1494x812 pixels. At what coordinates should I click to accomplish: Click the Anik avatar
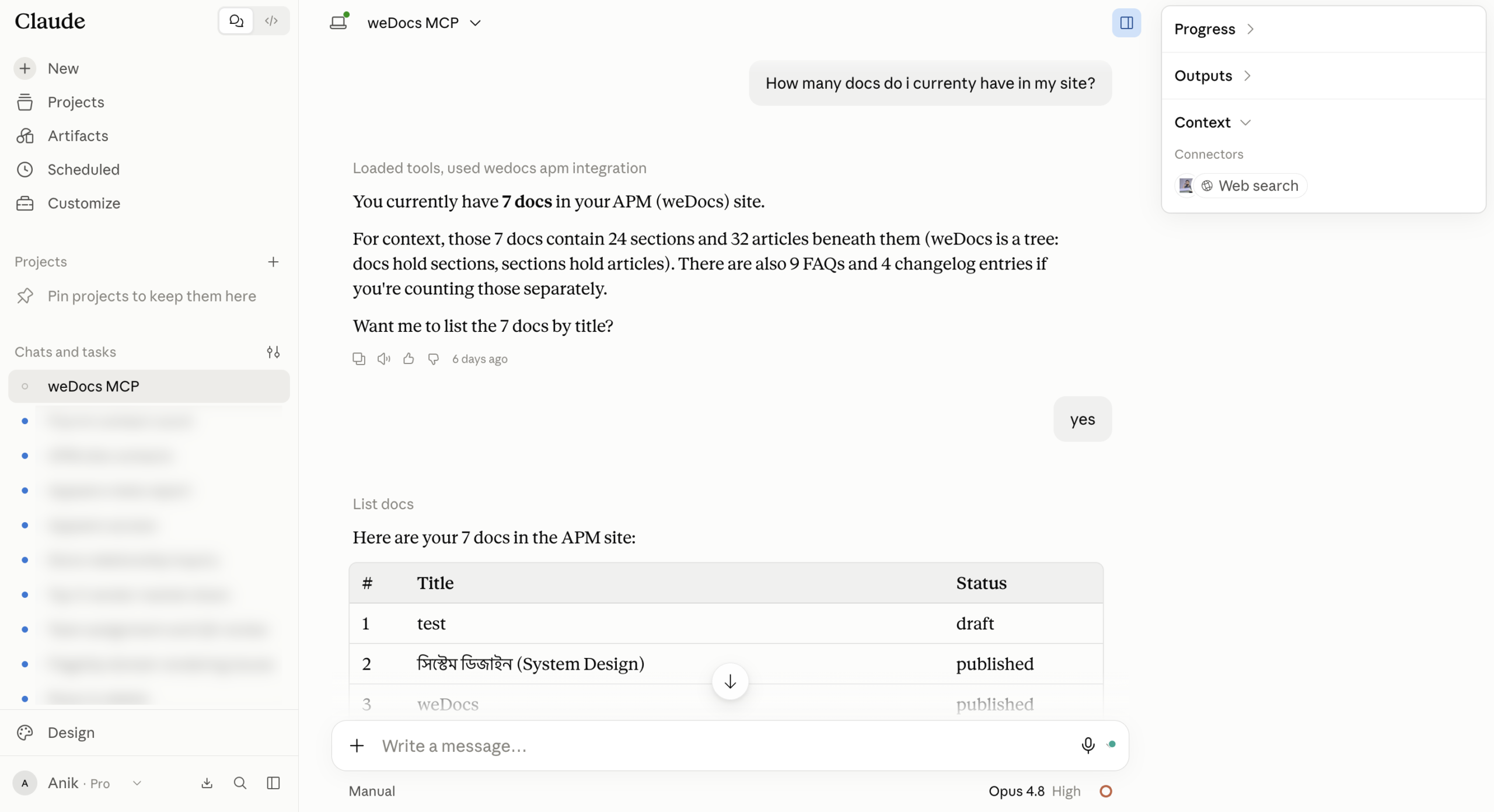pyautogui.click(x=25, y=783)
